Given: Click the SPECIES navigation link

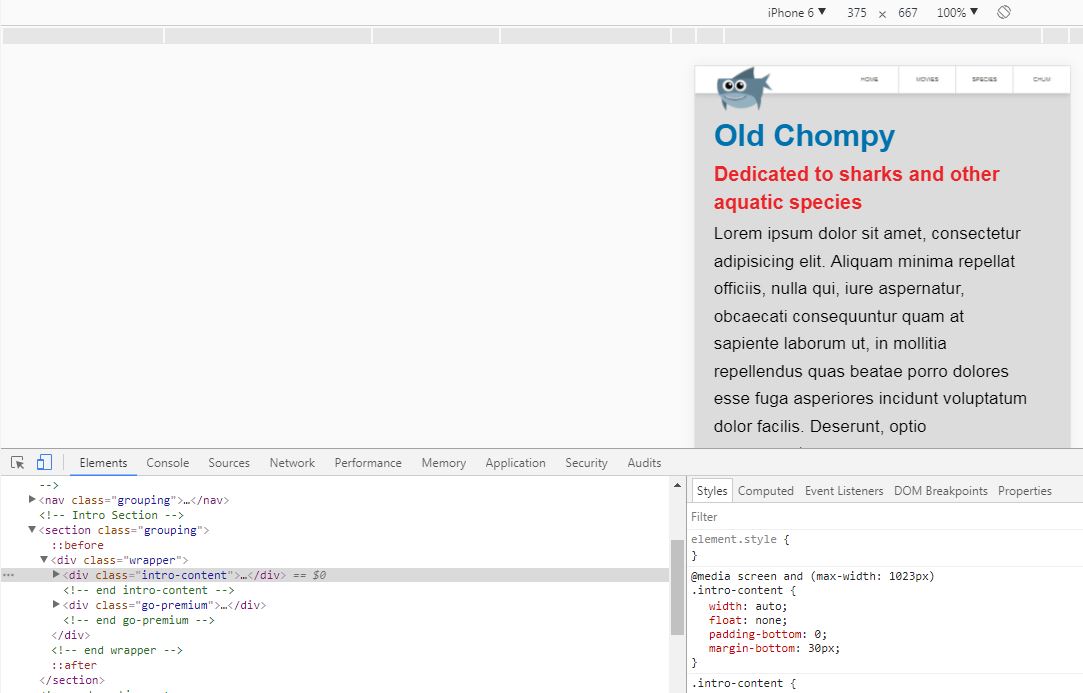Looking at the screenshot, I should pos(984,79).
